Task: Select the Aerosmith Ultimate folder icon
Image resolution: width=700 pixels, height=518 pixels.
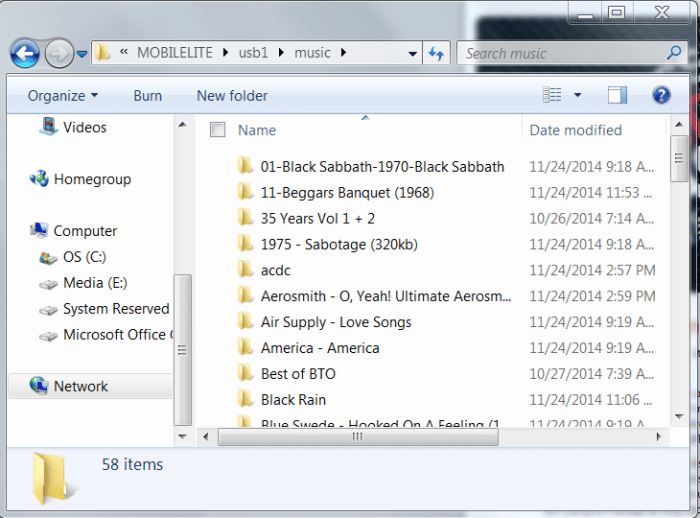Action: (x=246, y=296)
